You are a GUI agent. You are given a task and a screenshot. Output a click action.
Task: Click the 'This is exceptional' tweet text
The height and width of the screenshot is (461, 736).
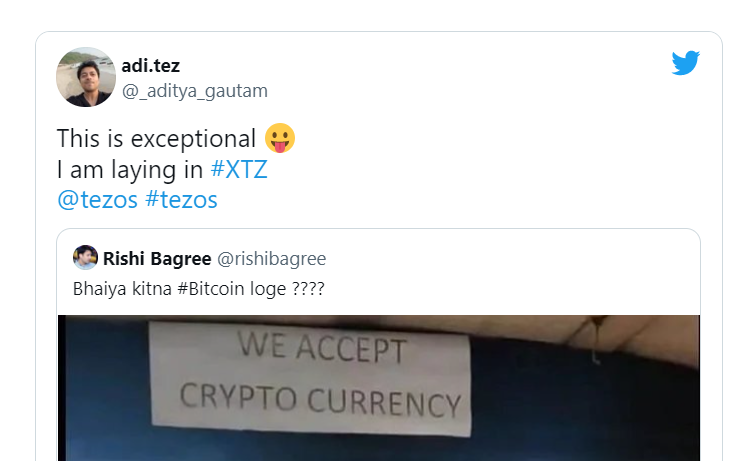(x=156, y=138)
